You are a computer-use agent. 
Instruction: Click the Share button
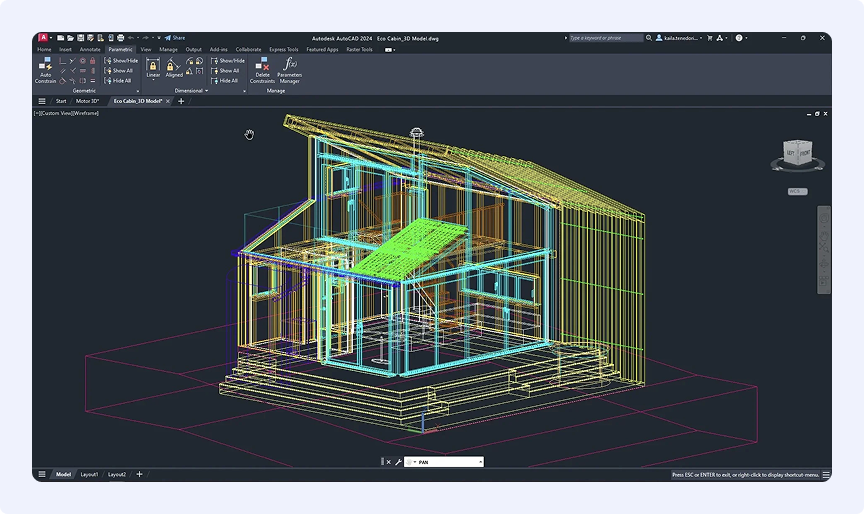point(175,38)
